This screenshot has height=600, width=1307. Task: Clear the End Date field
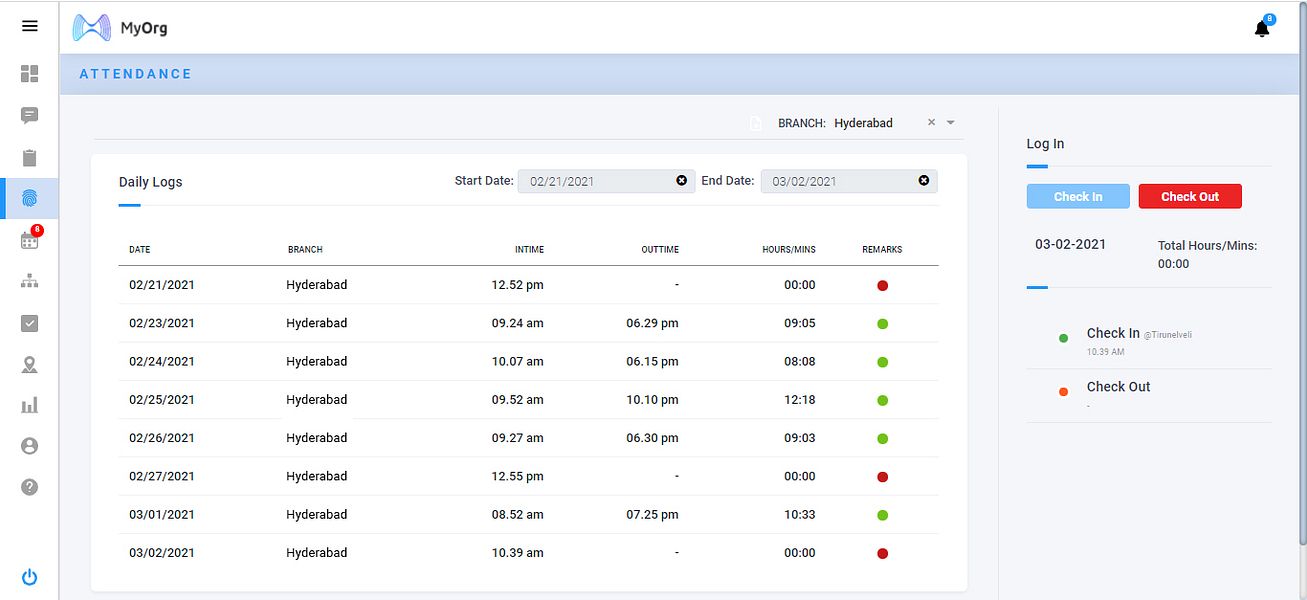tap(924, 180)
